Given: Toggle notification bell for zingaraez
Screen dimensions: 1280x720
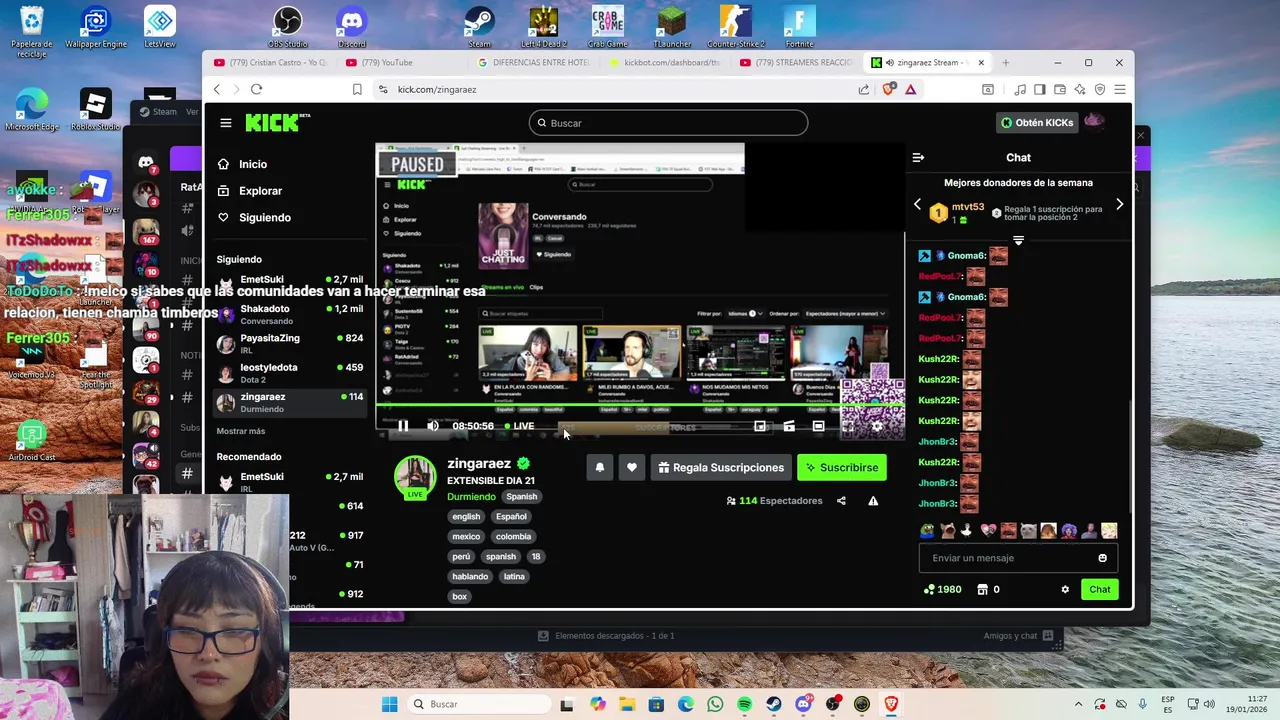Looking at the screenshot, I should point(600,467).
